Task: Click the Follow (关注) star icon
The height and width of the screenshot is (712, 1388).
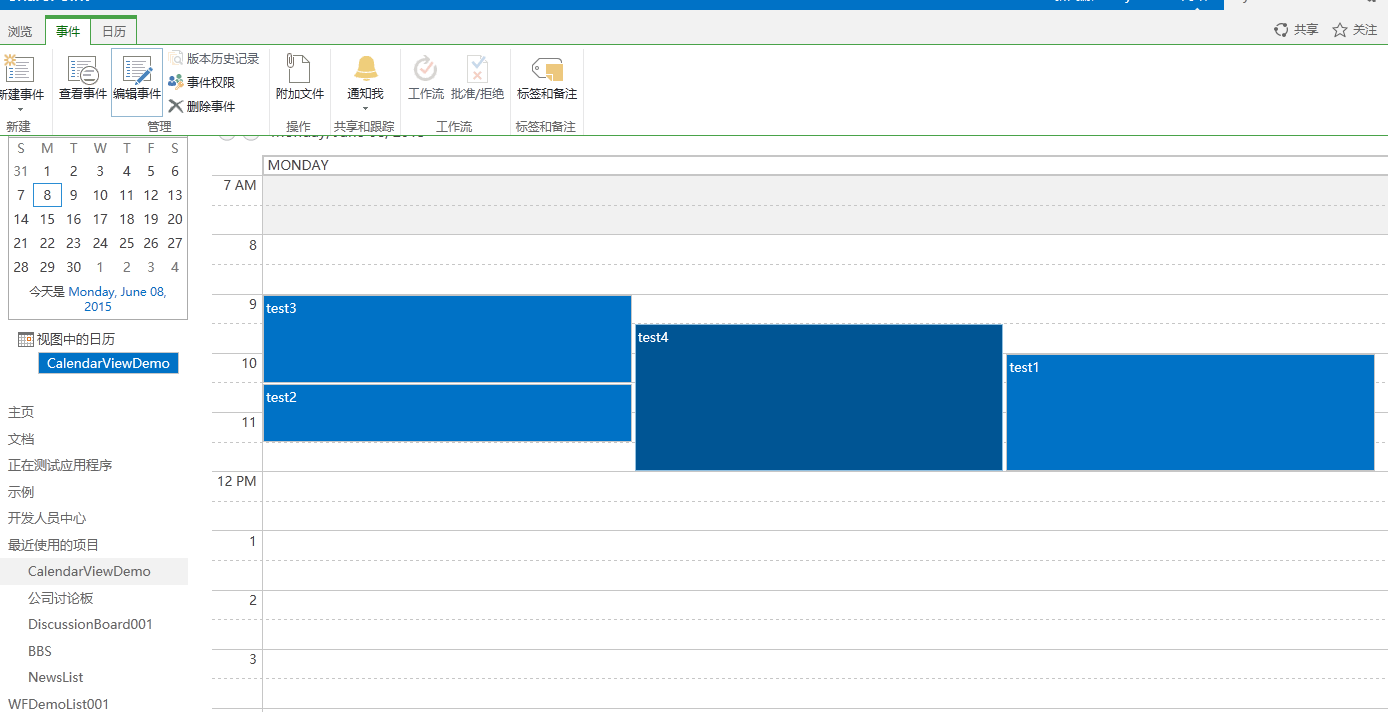Action: (x=1340, y=30)
